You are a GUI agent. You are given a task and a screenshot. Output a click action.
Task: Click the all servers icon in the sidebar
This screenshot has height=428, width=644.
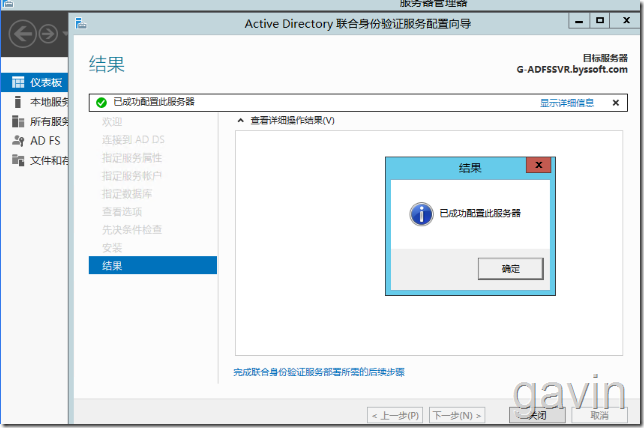tap(18, 121)
